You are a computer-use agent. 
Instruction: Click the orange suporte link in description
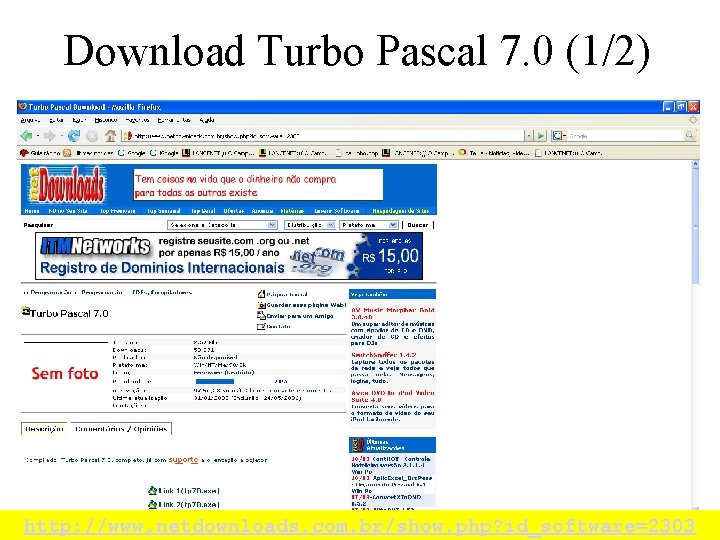pyautogui.click(x=183, y=460)
